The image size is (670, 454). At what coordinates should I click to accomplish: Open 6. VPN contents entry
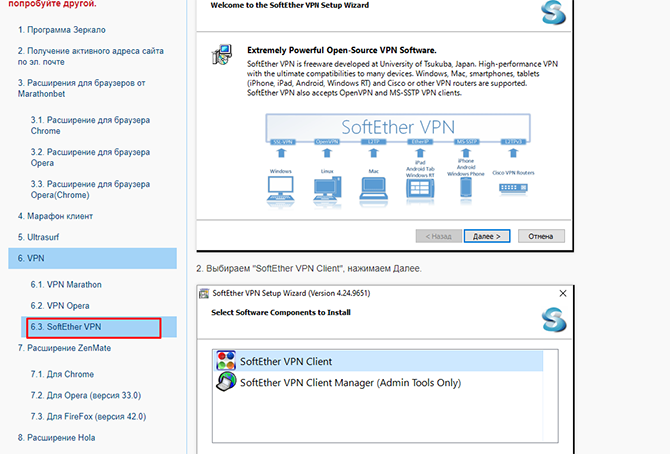tap(32, 258)
